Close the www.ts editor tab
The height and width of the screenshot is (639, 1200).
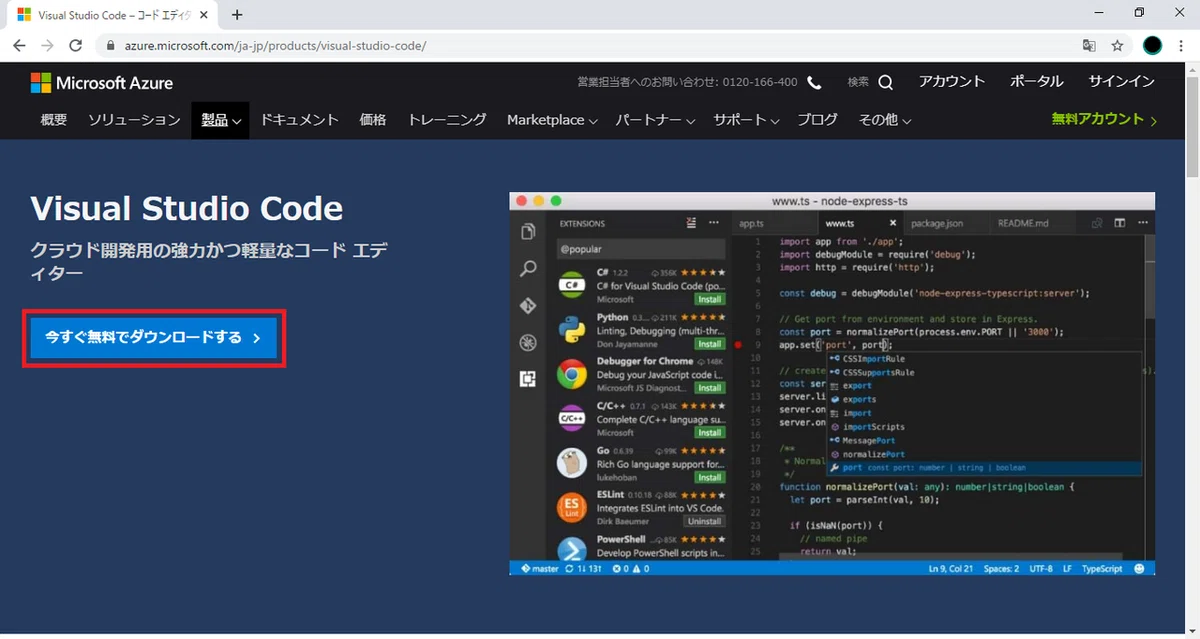[893, 224]
